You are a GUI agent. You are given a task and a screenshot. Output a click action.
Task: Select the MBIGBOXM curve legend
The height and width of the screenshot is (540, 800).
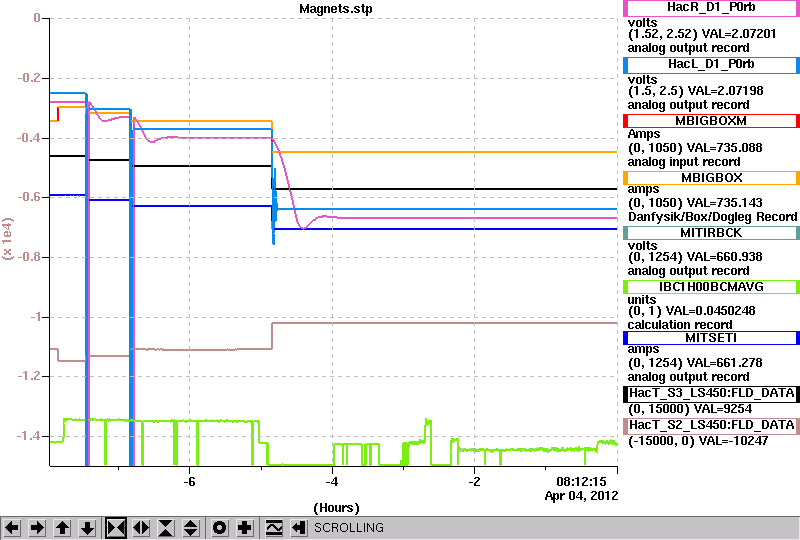711,121
